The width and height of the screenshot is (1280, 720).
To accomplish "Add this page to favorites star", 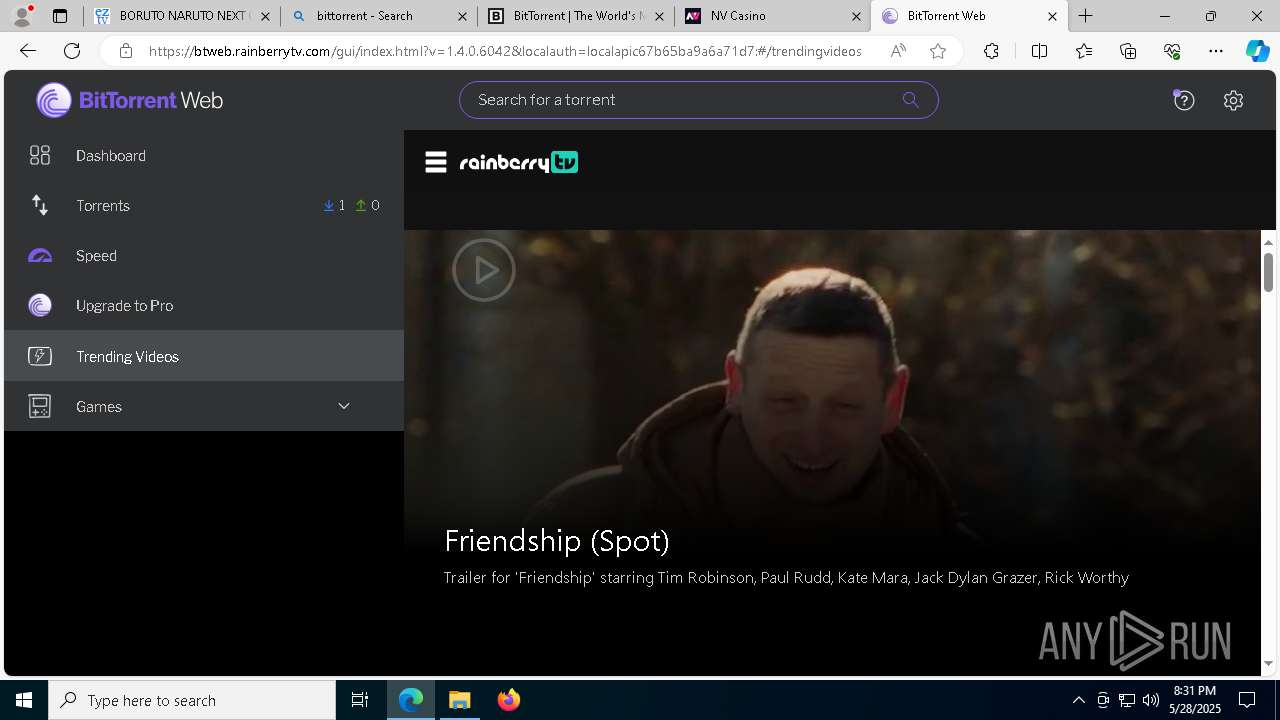I will coord(938,51).
